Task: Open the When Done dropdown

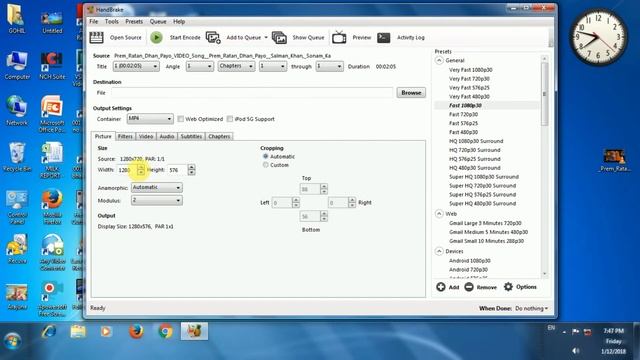Action: point(531,309)
